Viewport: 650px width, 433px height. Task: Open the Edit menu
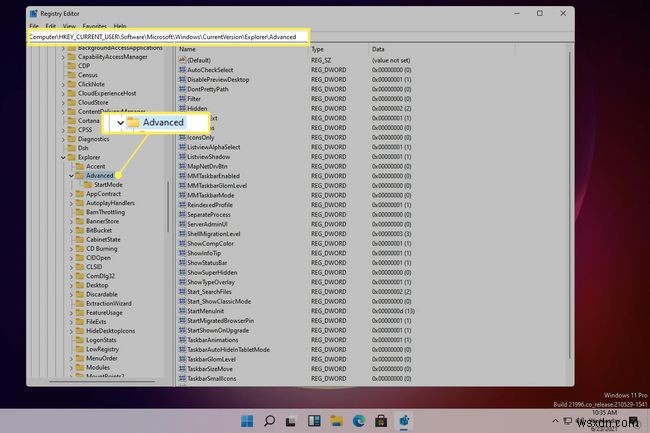coord(51,26)
